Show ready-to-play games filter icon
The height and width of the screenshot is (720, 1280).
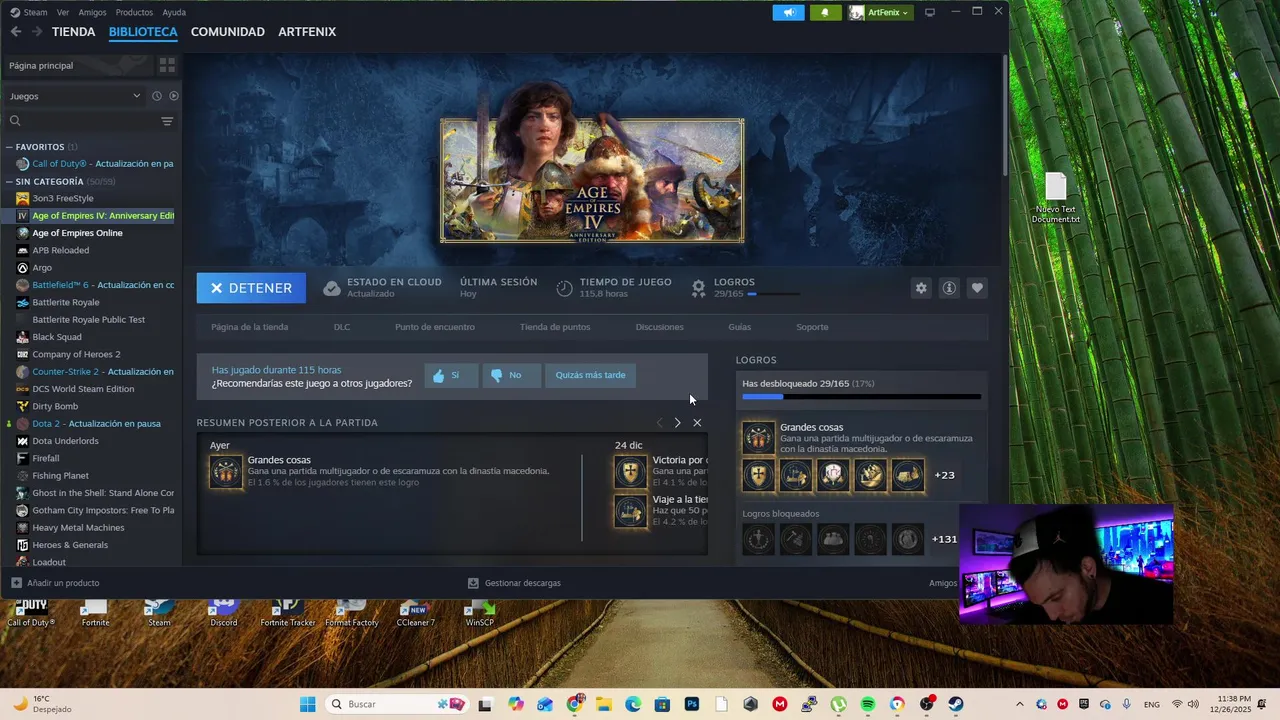pos(174,96)
